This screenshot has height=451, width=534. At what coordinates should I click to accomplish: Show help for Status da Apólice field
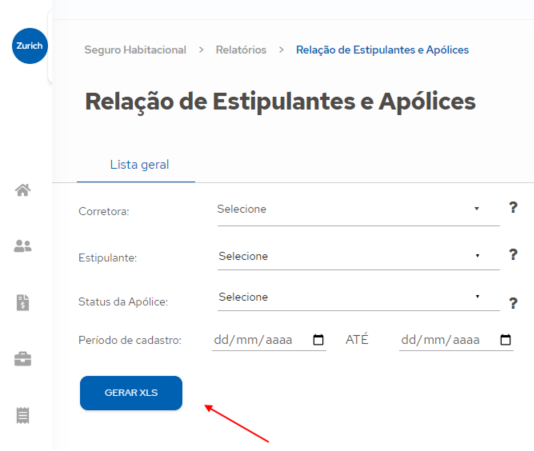tap(513, 303)
